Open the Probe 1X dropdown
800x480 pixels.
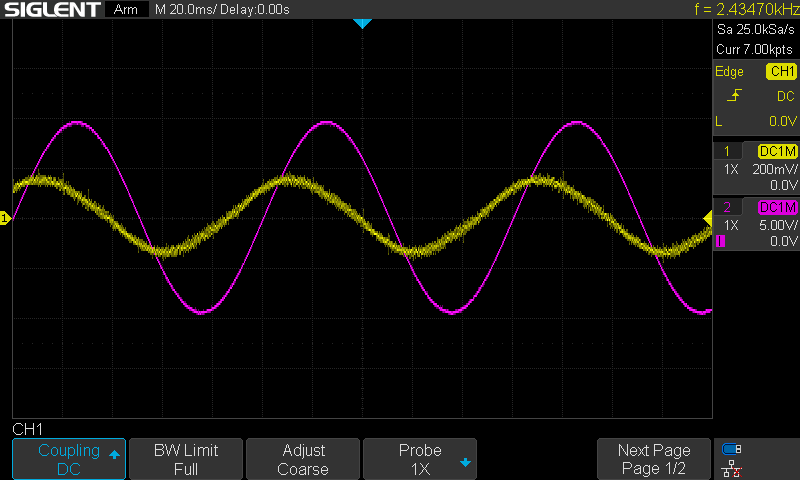tap(420, 459)
